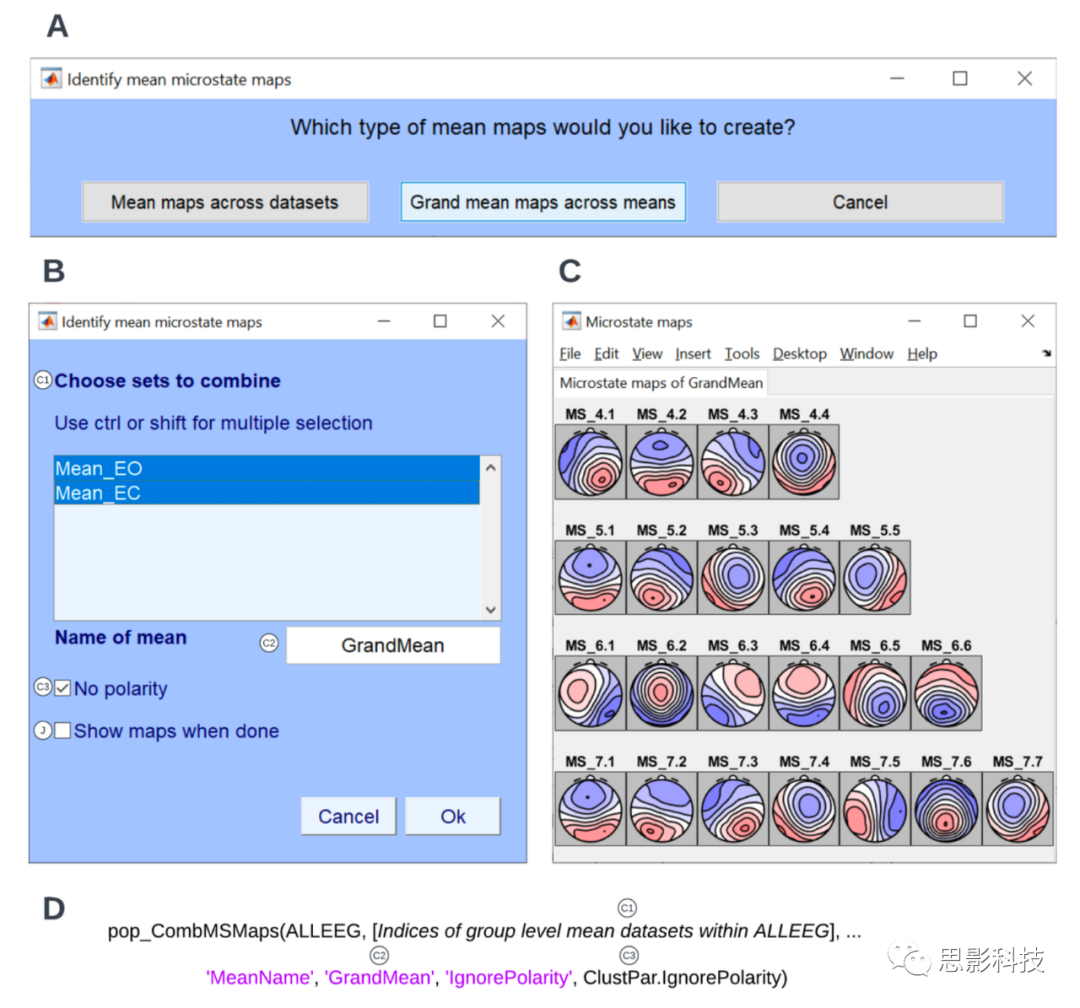Cancel the set combination dialog

point(348,816)
